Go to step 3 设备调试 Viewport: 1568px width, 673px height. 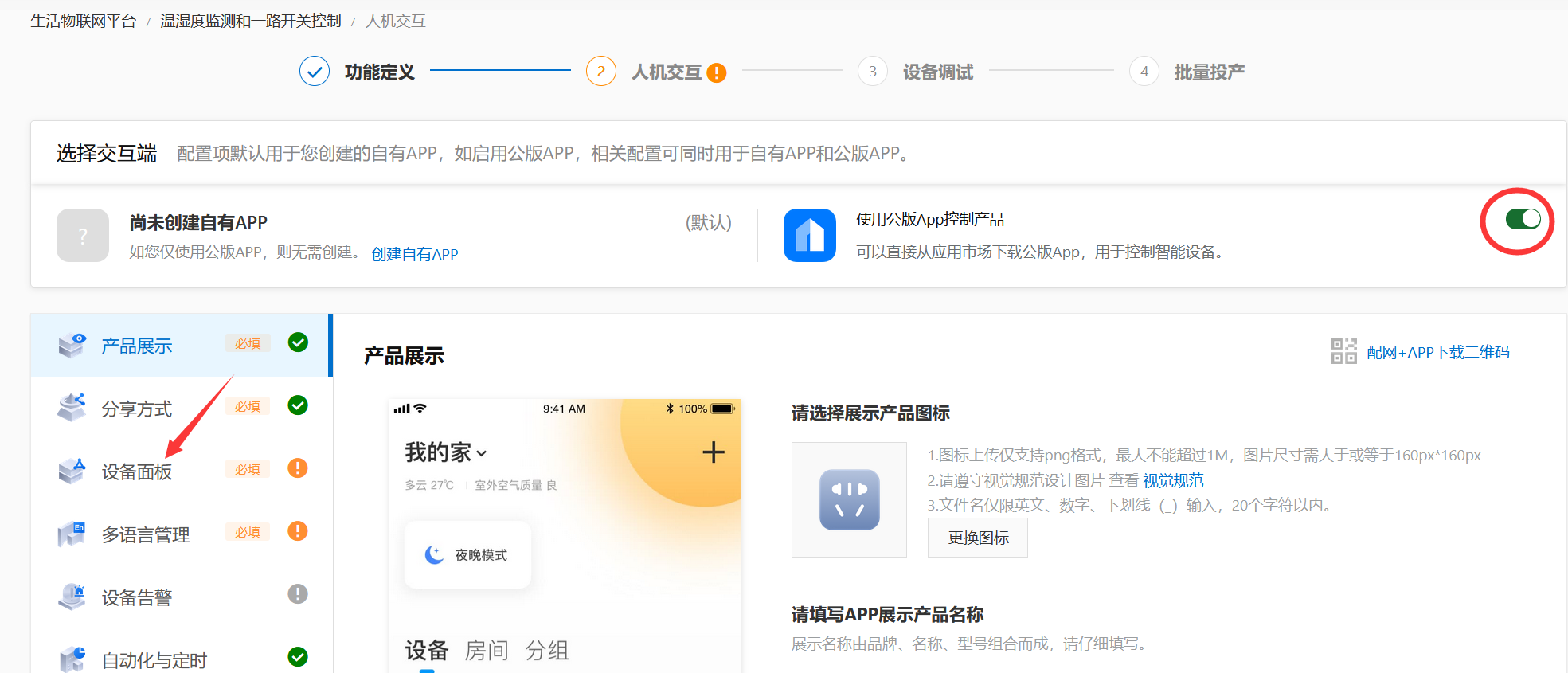(937, 72)
